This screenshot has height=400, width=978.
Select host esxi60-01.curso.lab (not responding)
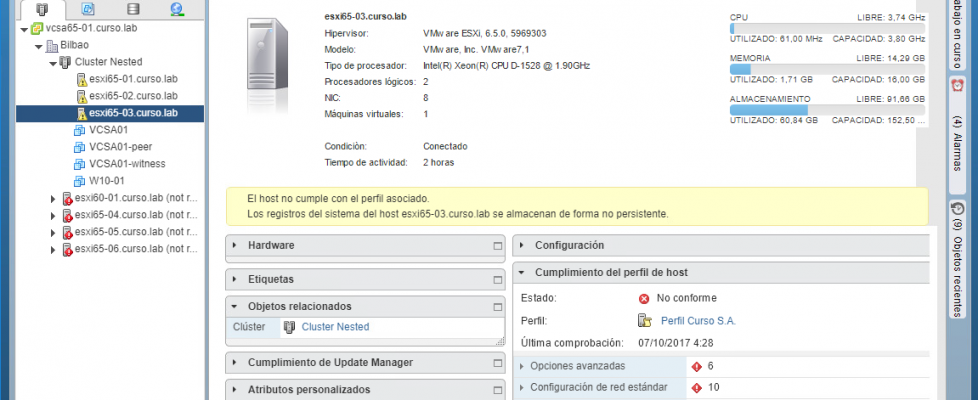[136, 198]
